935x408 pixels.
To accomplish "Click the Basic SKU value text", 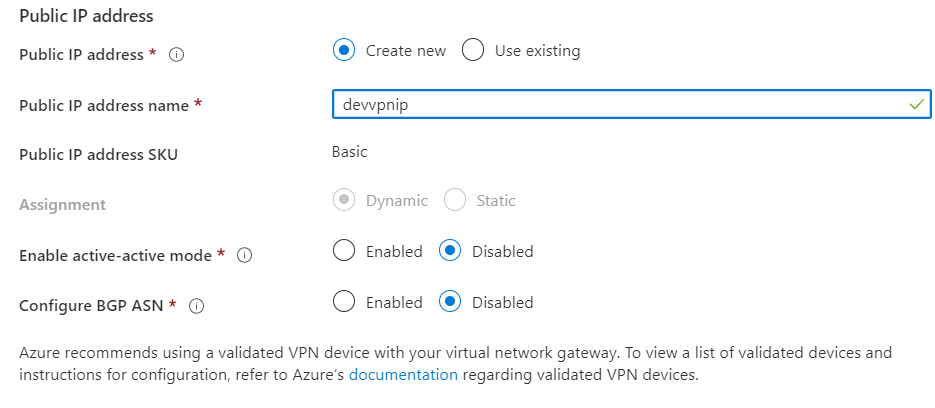I will tap(350, 152).
